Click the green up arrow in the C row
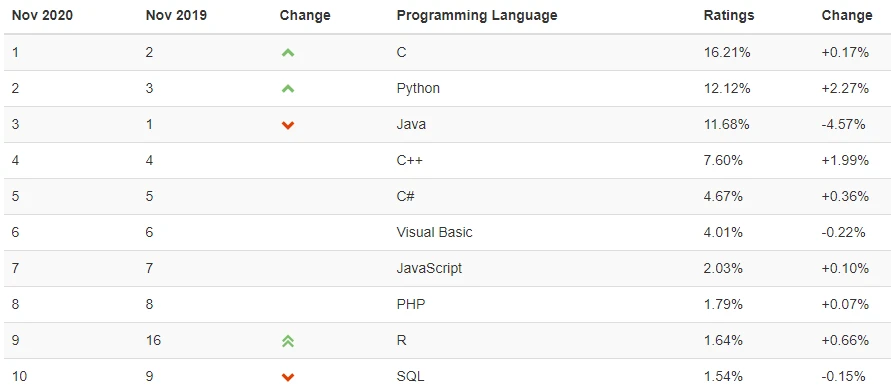The height and width of the screenshot is (391, 891). click(x=288, y=53)
